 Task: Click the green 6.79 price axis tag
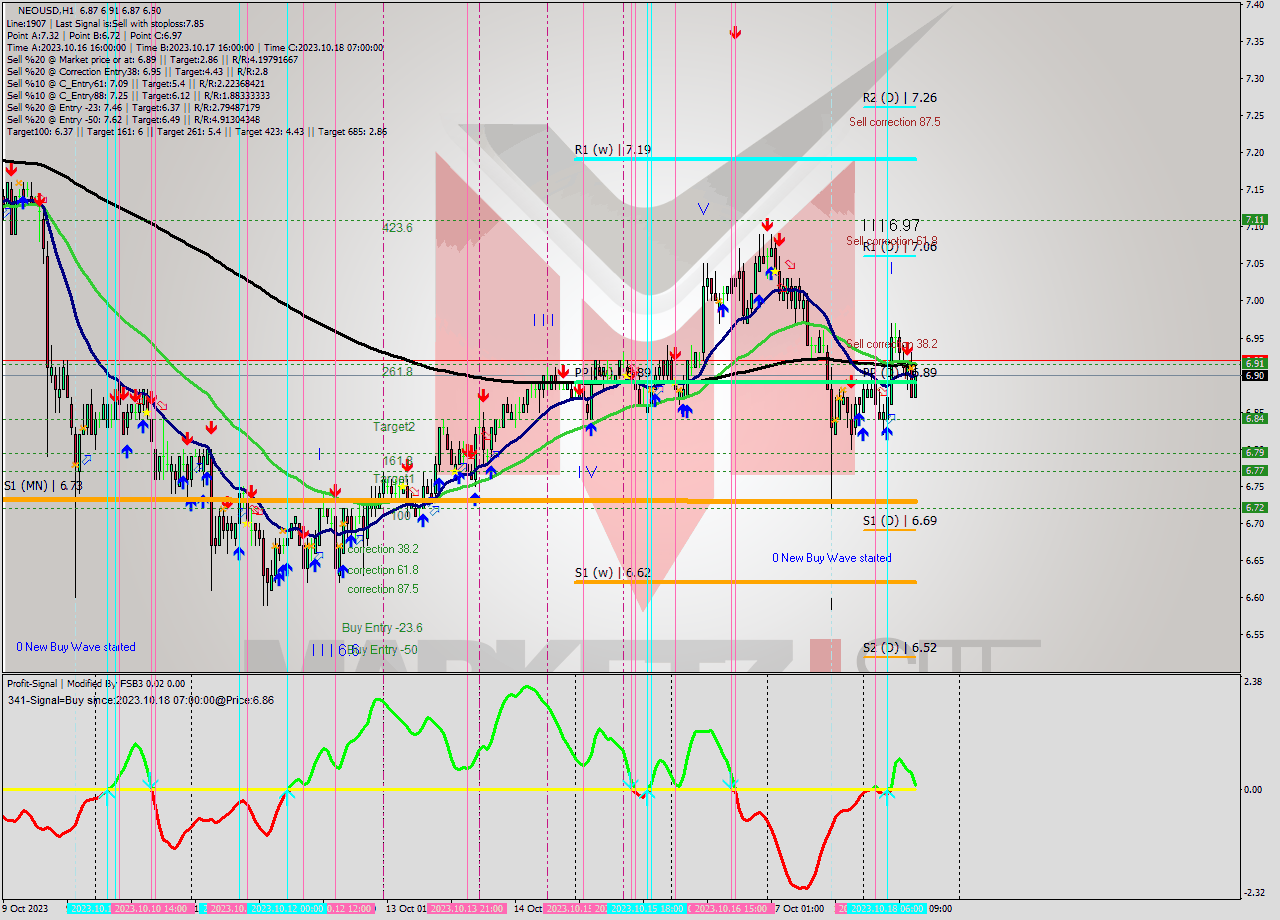coord(1254,452)
